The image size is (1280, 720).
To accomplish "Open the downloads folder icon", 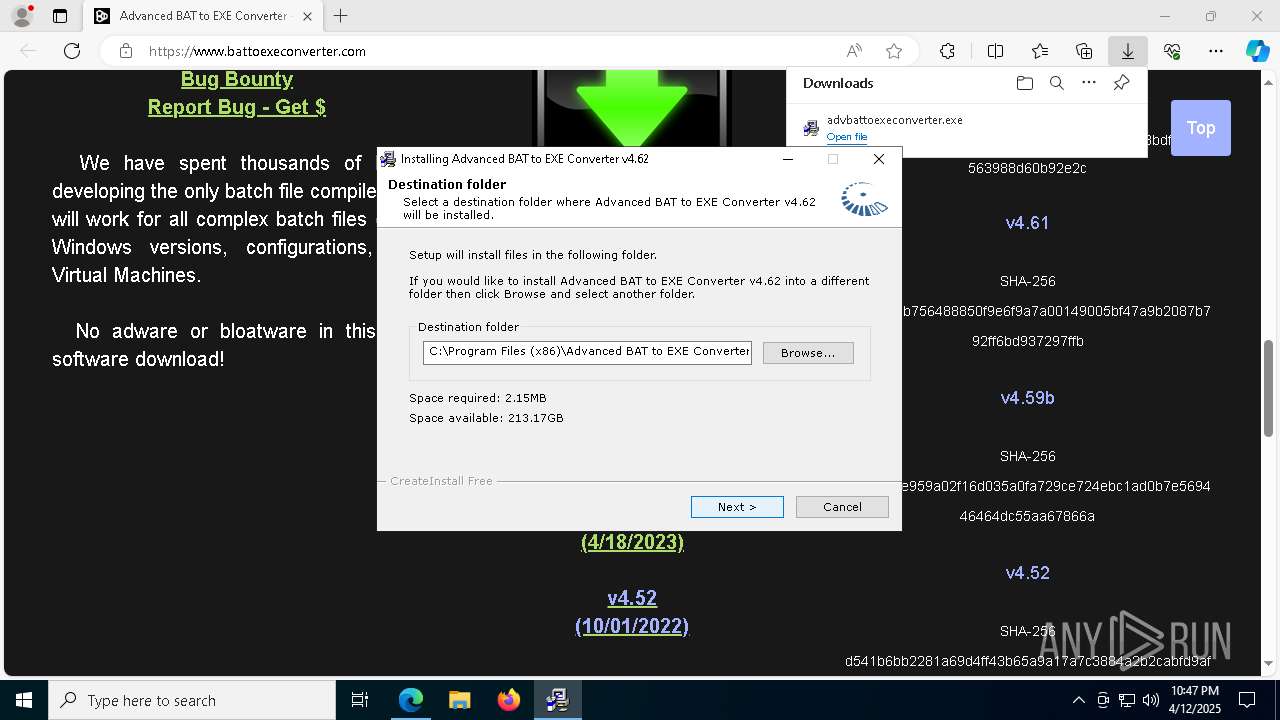I will [x=1024, y=83].
